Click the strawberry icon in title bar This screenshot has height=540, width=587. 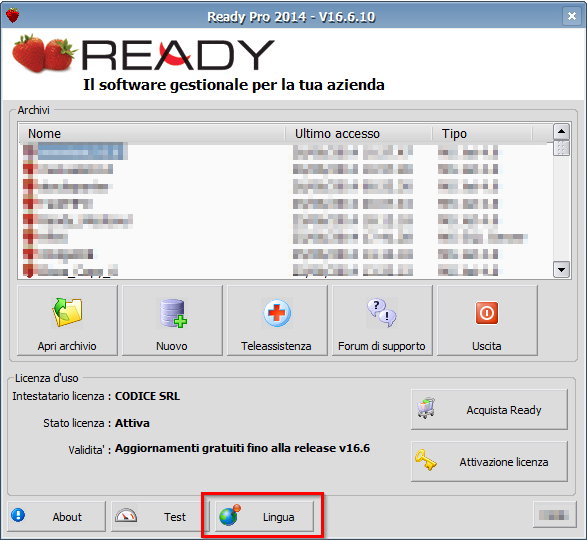coord(12,16)
